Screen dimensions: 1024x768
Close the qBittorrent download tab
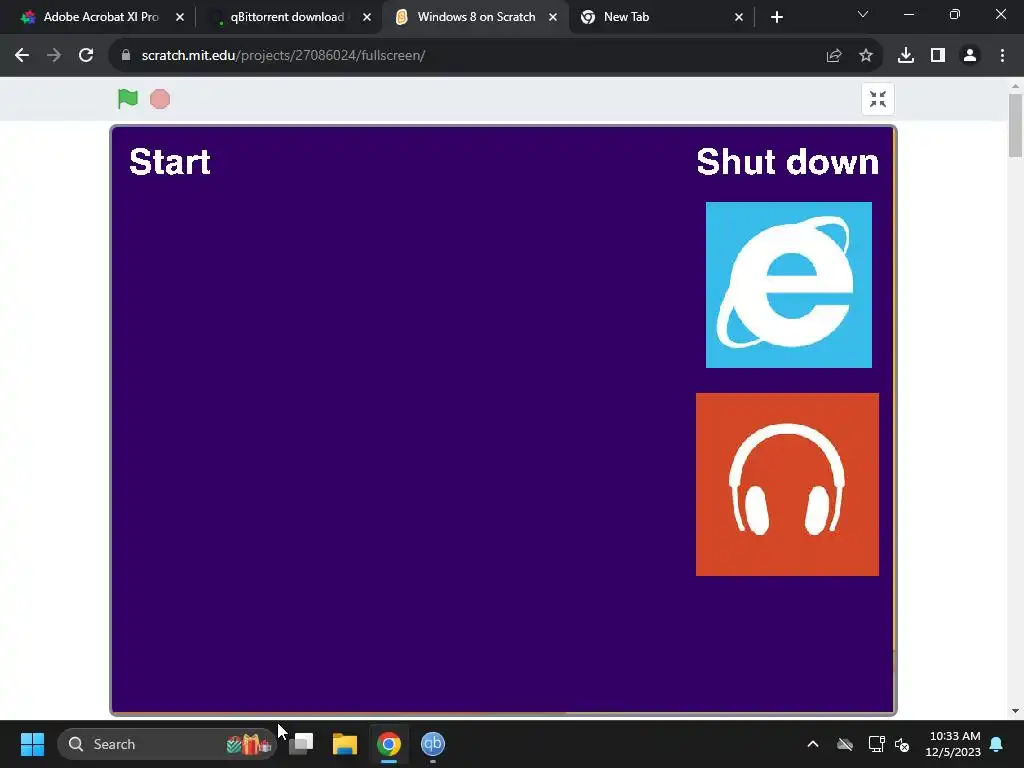367,17
